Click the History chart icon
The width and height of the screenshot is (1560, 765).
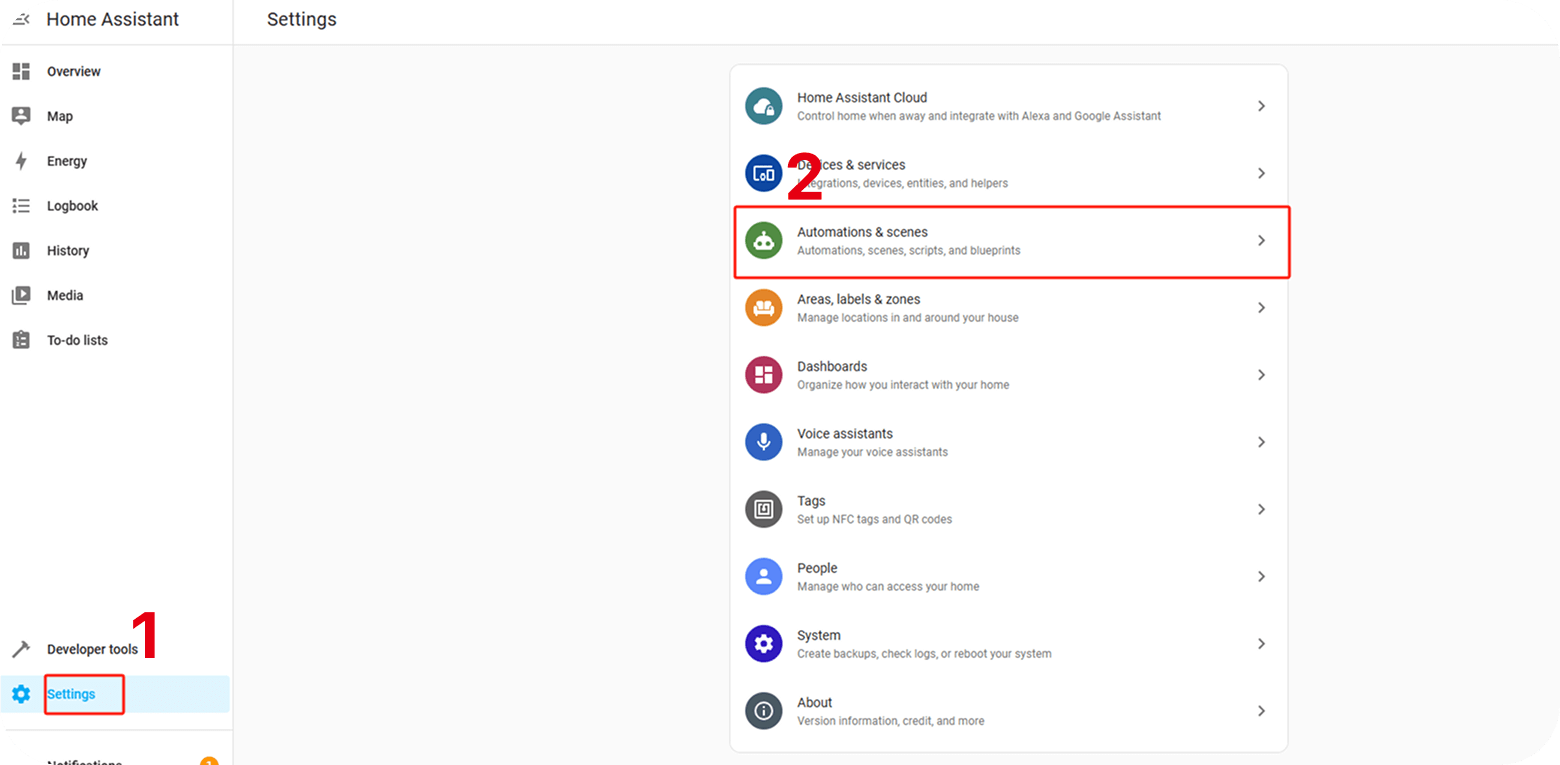click(x=21, y=251)
